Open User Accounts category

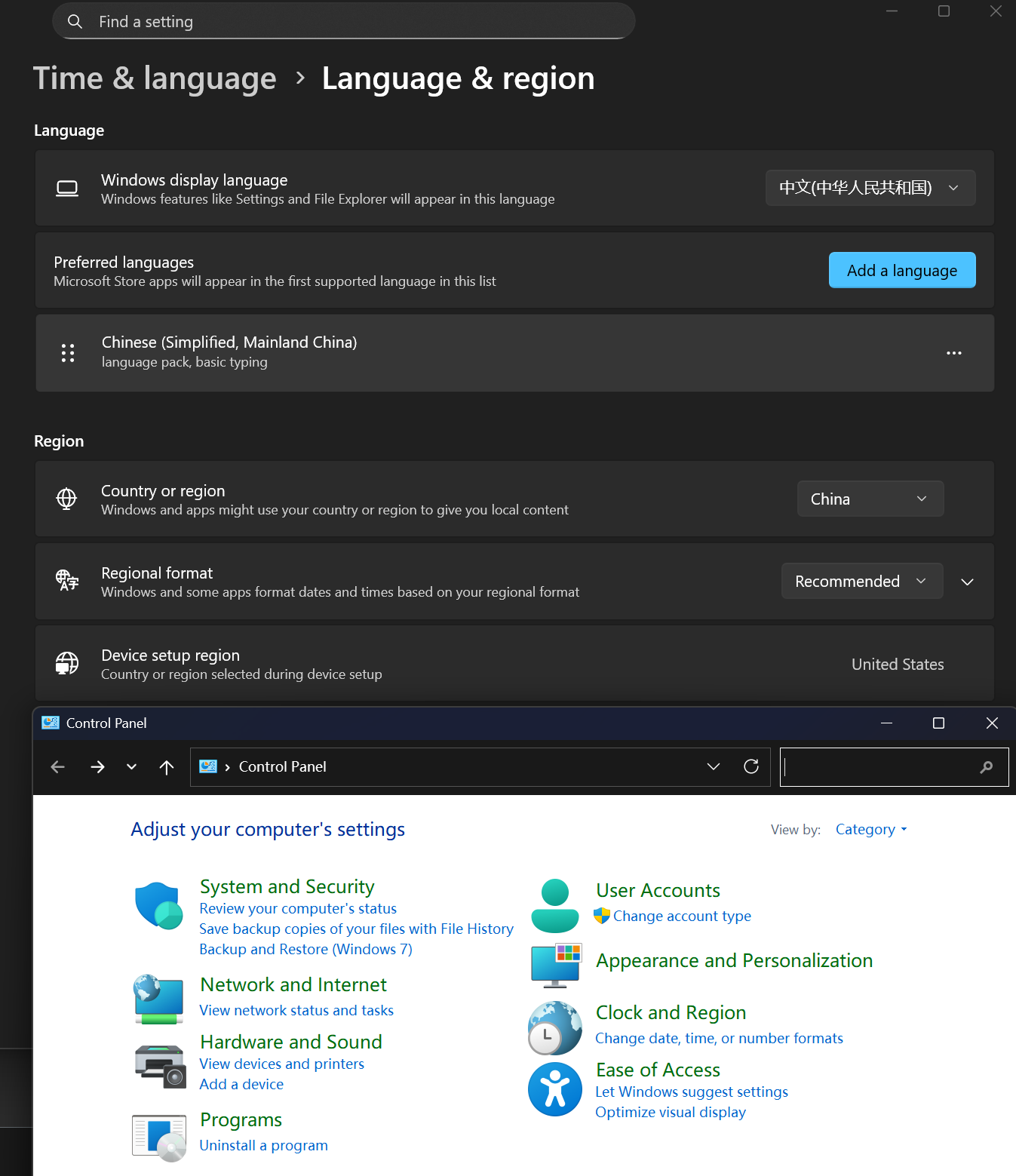pos(658,890)
